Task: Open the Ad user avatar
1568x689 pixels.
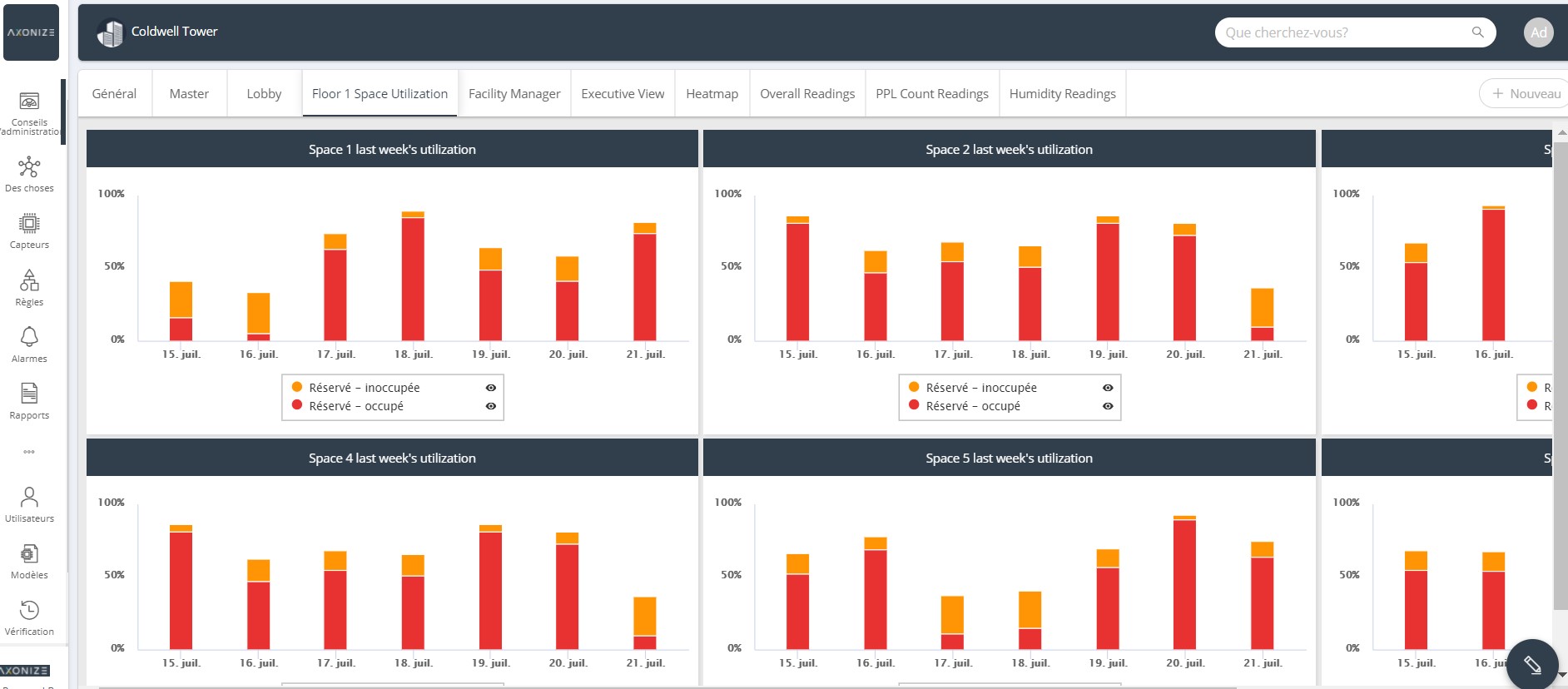Action: click(x=1539, y=32)
